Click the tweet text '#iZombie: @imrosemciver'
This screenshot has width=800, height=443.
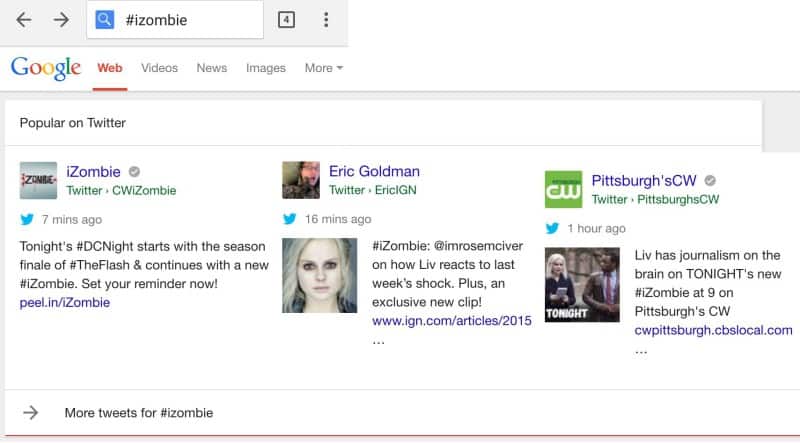tap(447, 274)
